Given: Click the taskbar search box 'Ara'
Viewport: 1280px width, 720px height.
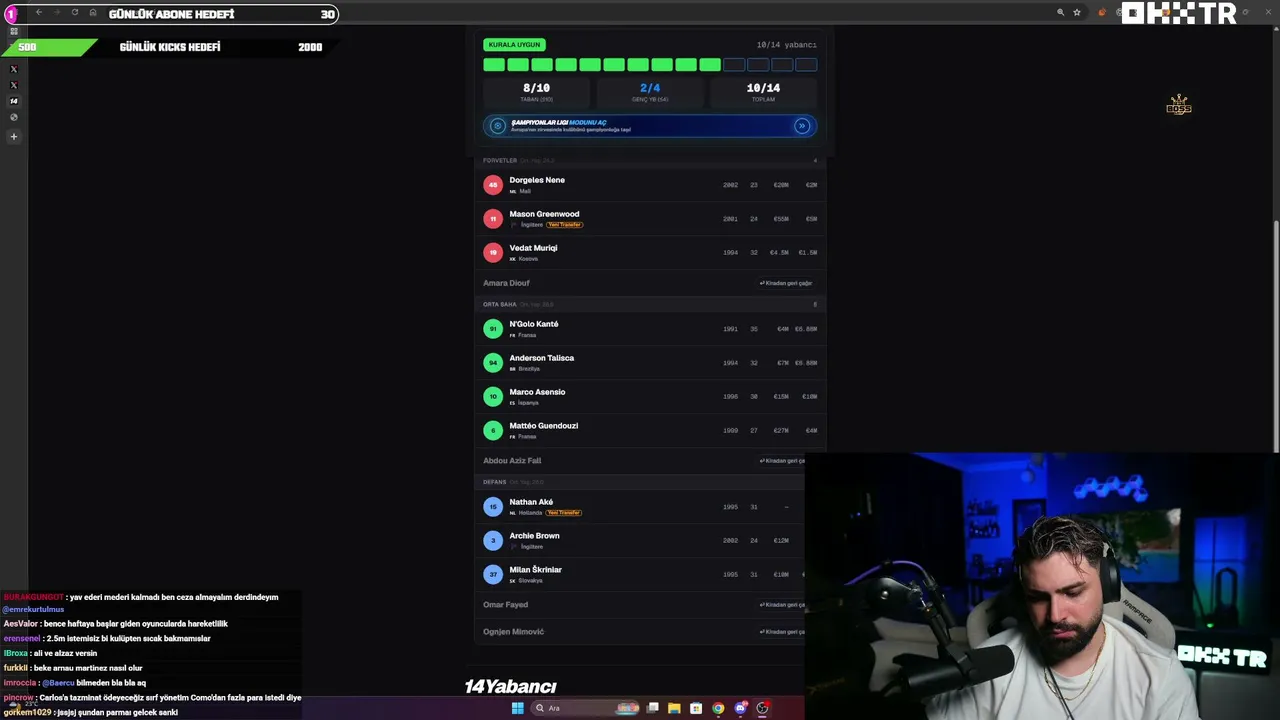Looking at the screenshot, I should (x=586, y=708).
